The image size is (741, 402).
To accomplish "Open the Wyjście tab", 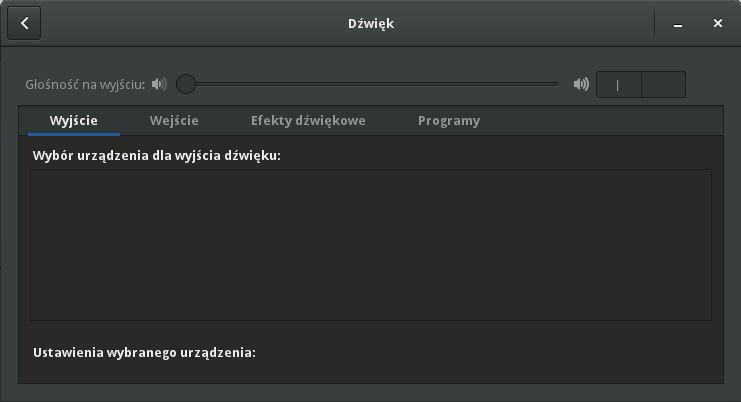I will point(74,121).
